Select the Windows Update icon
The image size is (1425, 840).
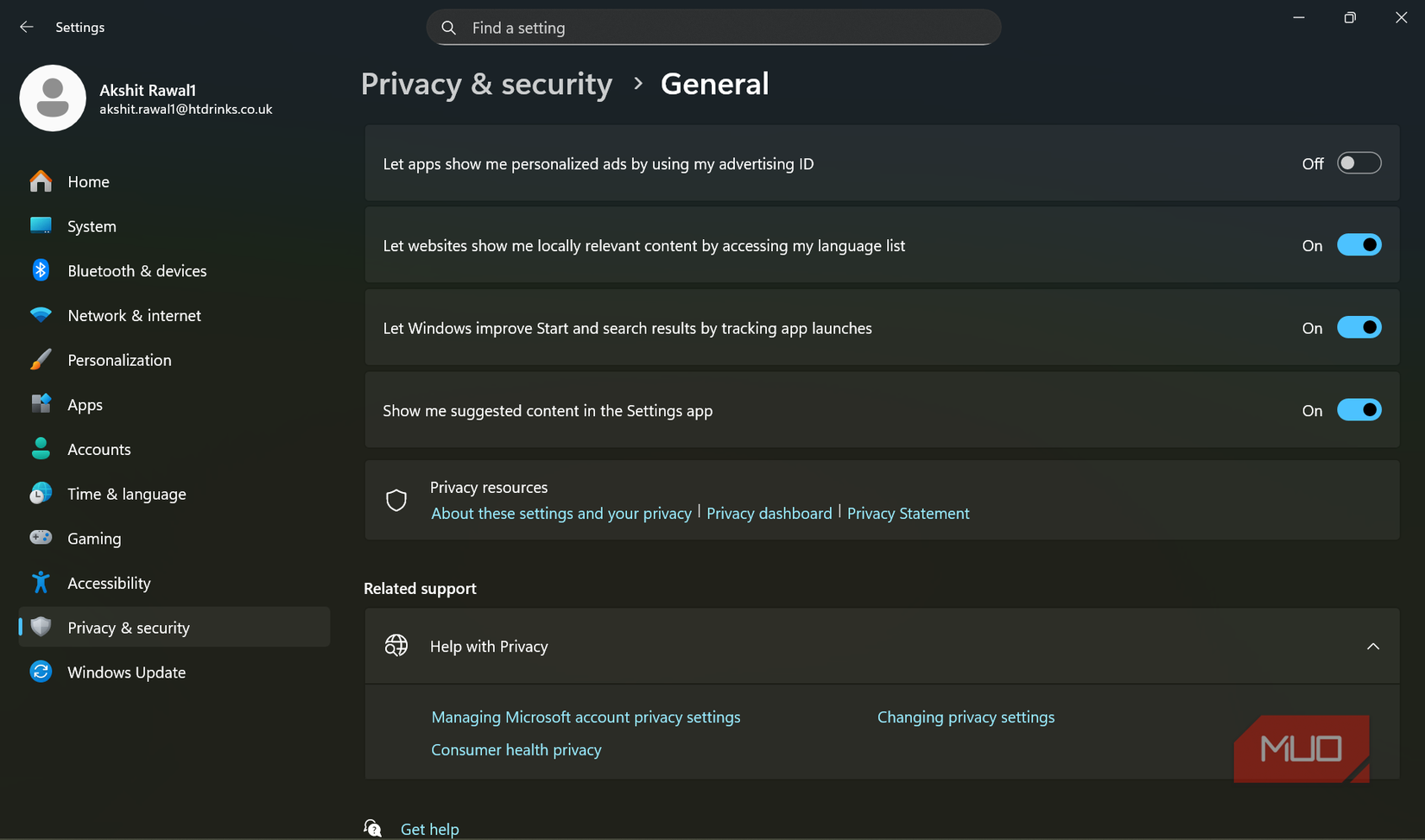coord(41,672)
